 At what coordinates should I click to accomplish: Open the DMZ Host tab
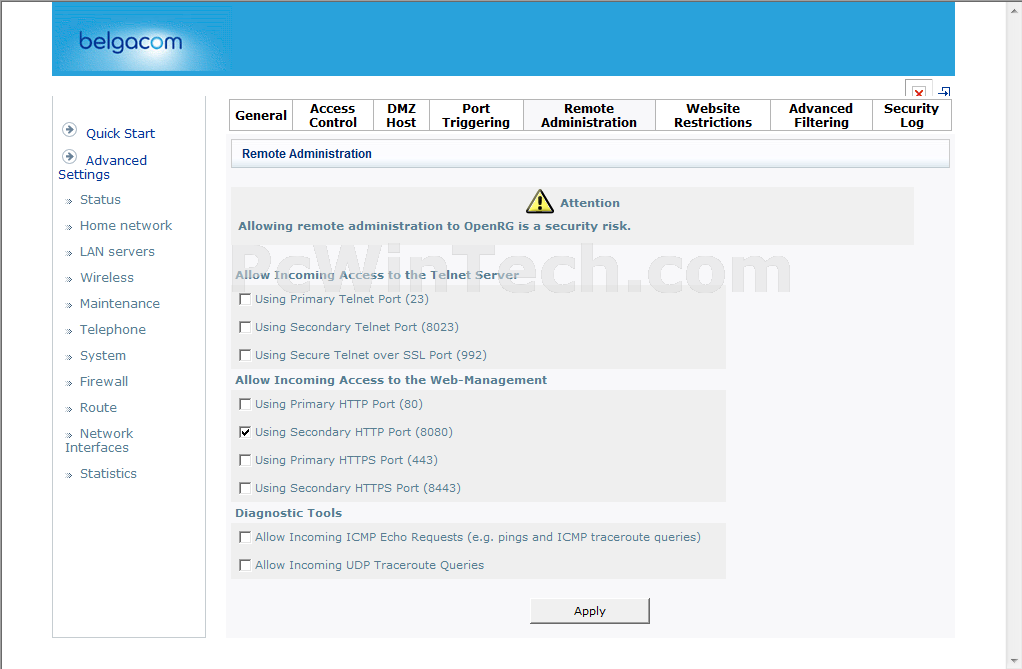point(401,115)
